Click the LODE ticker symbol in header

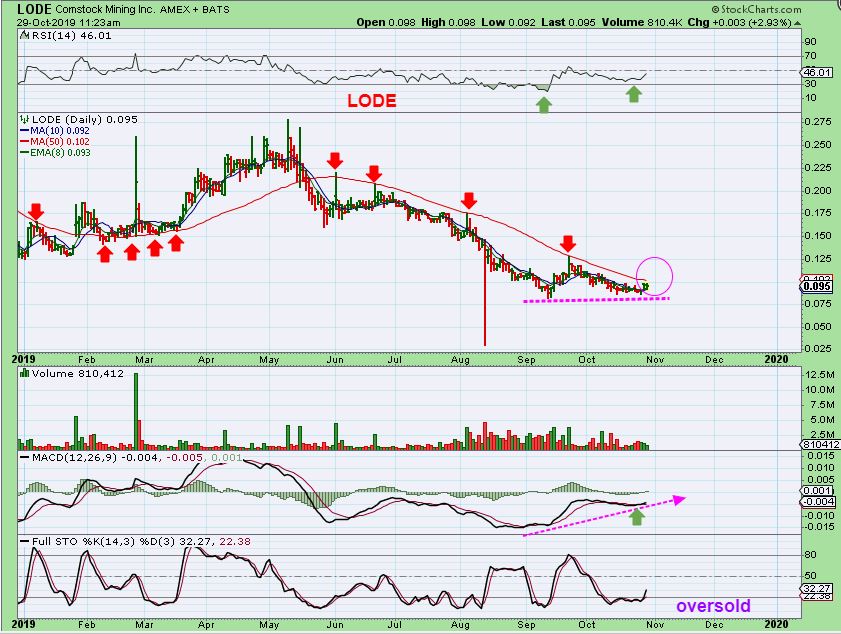click(x=34, y=9)
